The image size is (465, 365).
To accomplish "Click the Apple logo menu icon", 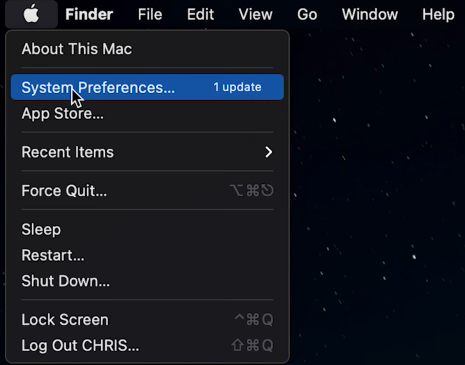I will [x=31, y=15].
